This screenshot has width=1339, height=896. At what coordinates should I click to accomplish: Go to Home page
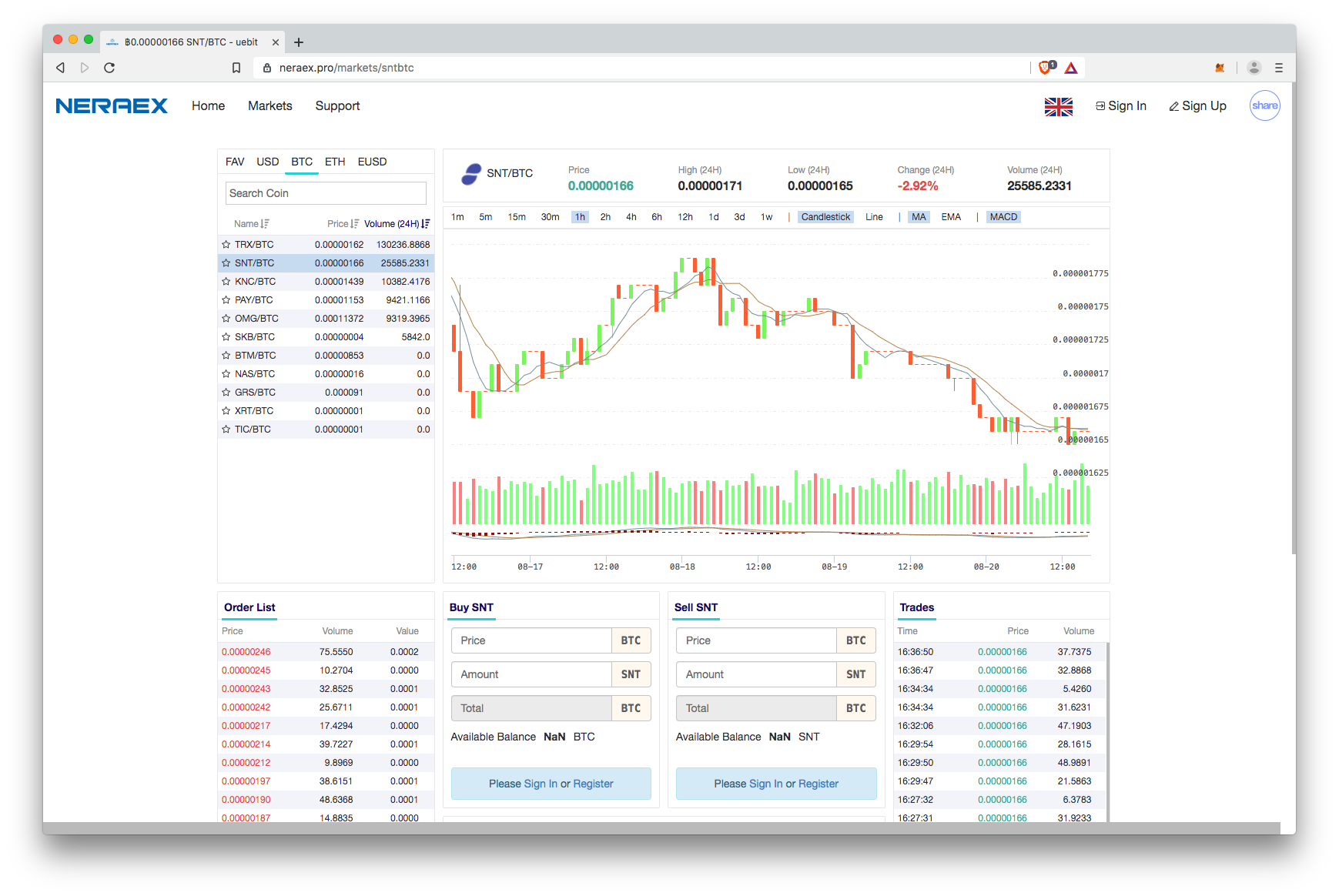click(208, 106)
